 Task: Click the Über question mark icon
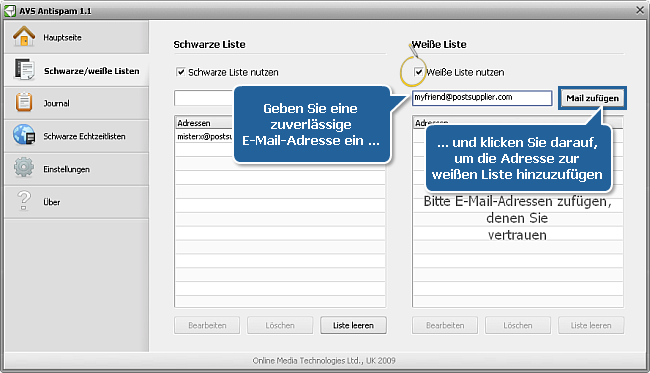(24, 200)
